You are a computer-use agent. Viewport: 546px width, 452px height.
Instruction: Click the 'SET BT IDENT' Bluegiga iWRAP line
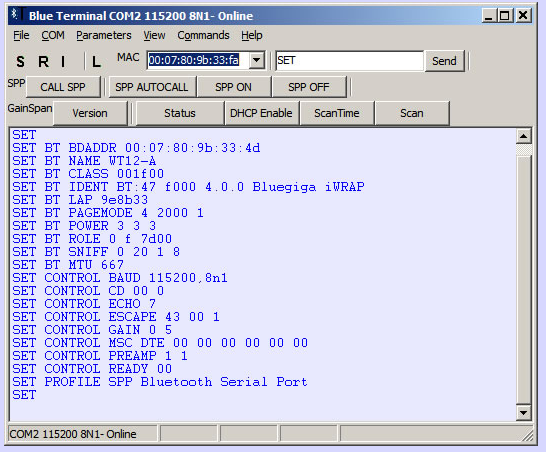point(188,187)
